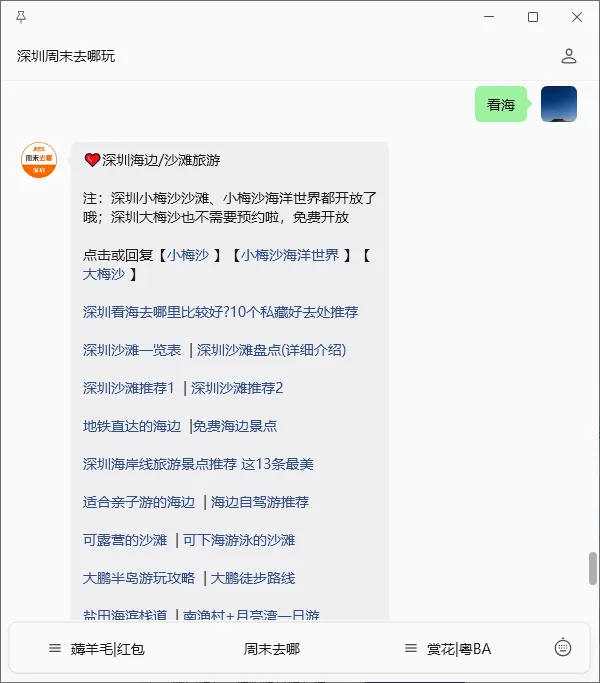Screen dimensions: 600x683
Task: Click the chat scrollbar thumb
Action: (x=593, y=568)
